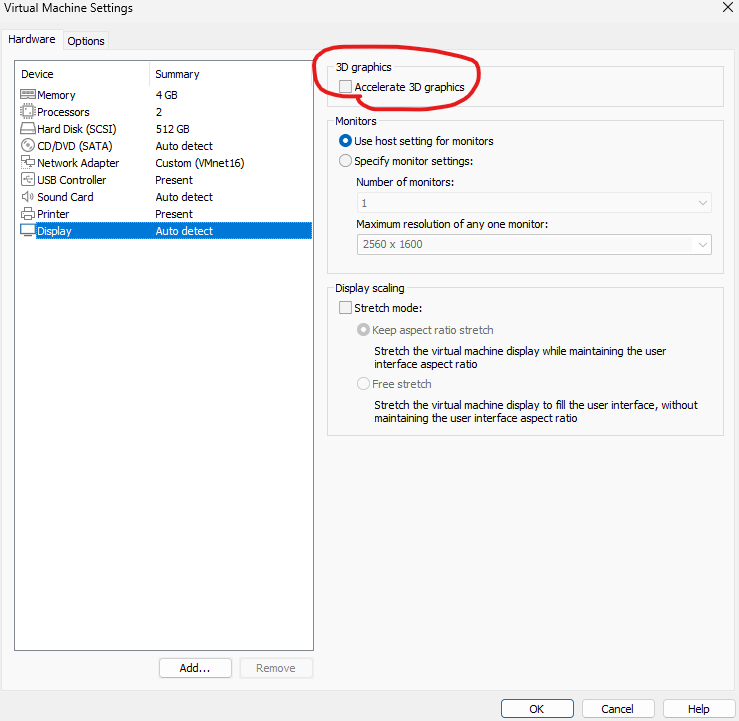Click the Add... button
Screen dimensions: 739x721
[x=195, y=668]
